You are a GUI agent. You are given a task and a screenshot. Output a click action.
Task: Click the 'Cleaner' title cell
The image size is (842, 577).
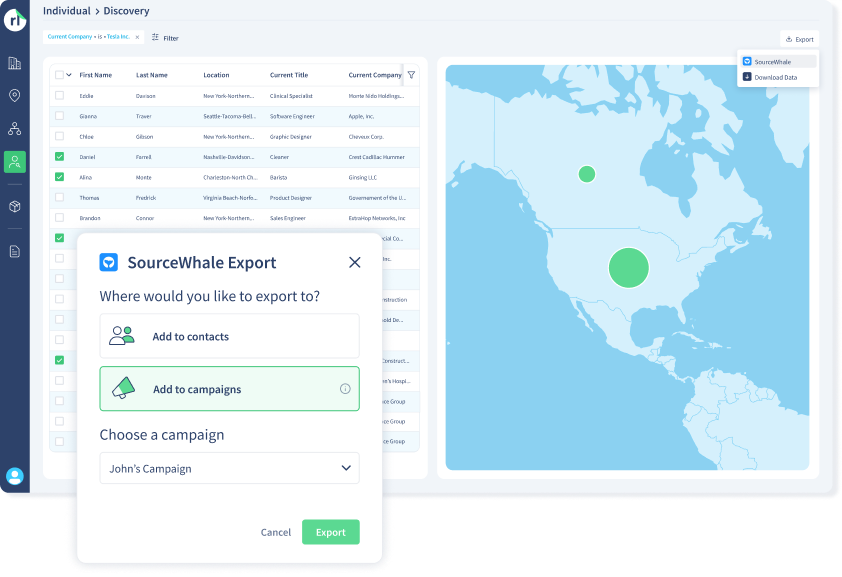pyautogui.click(x=279, y=157)
